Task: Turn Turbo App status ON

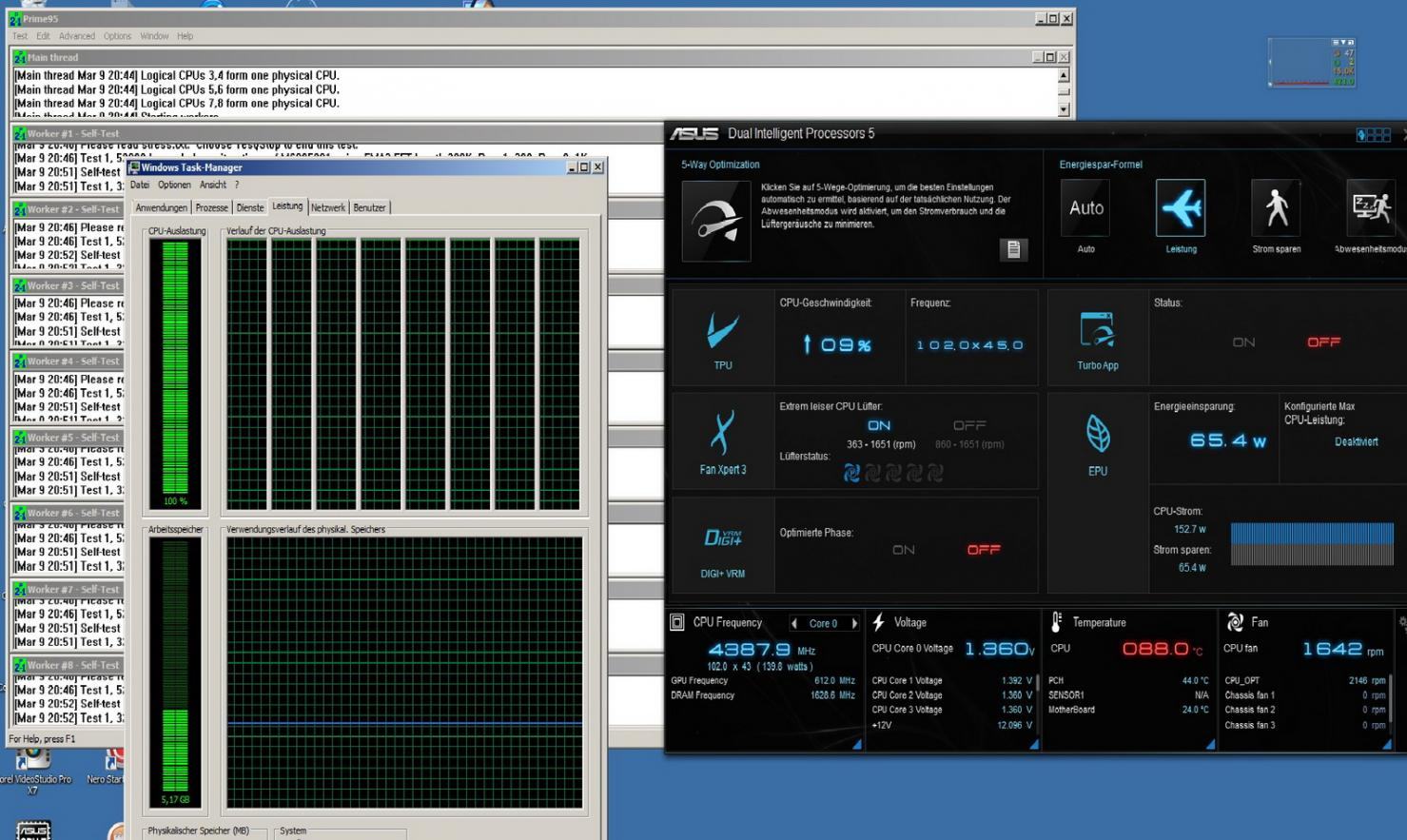Action: pos(1243,342)
